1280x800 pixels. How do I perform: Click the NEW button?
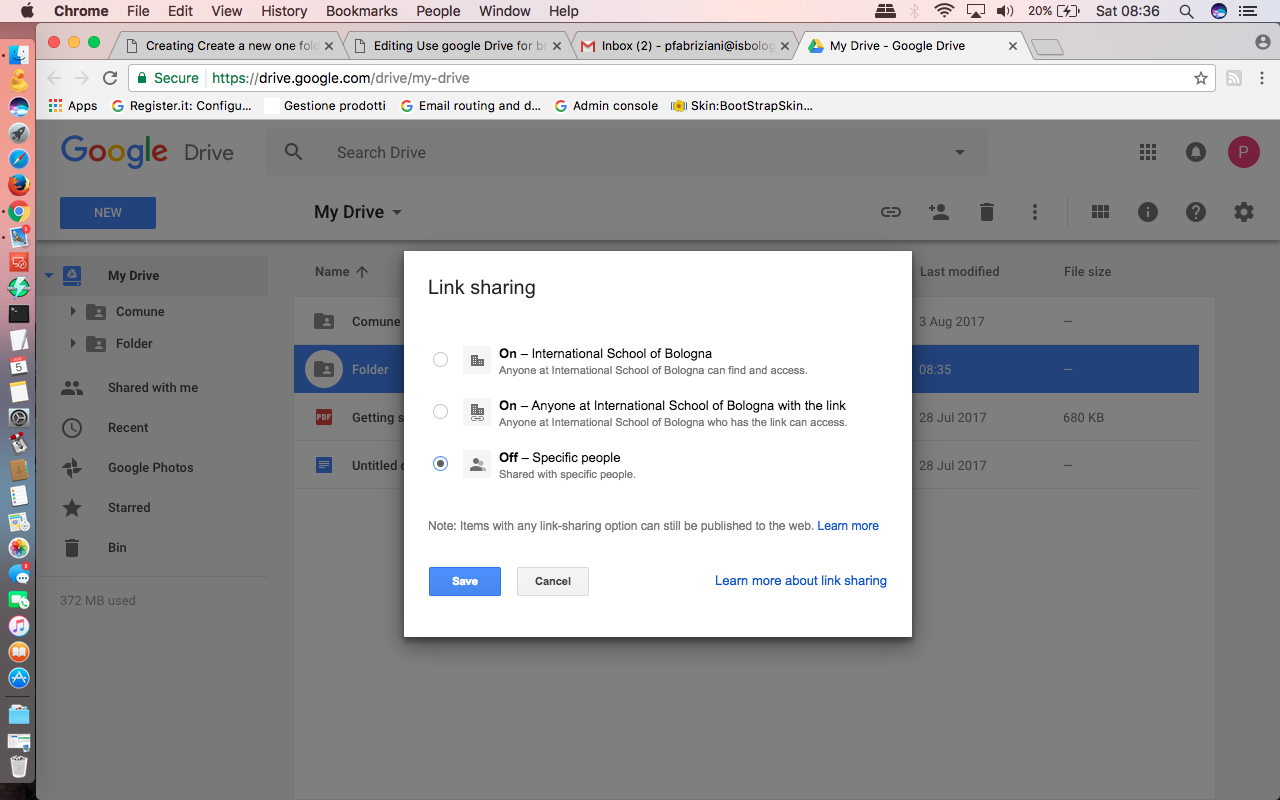pyautogui.click(x=108, y=213)
